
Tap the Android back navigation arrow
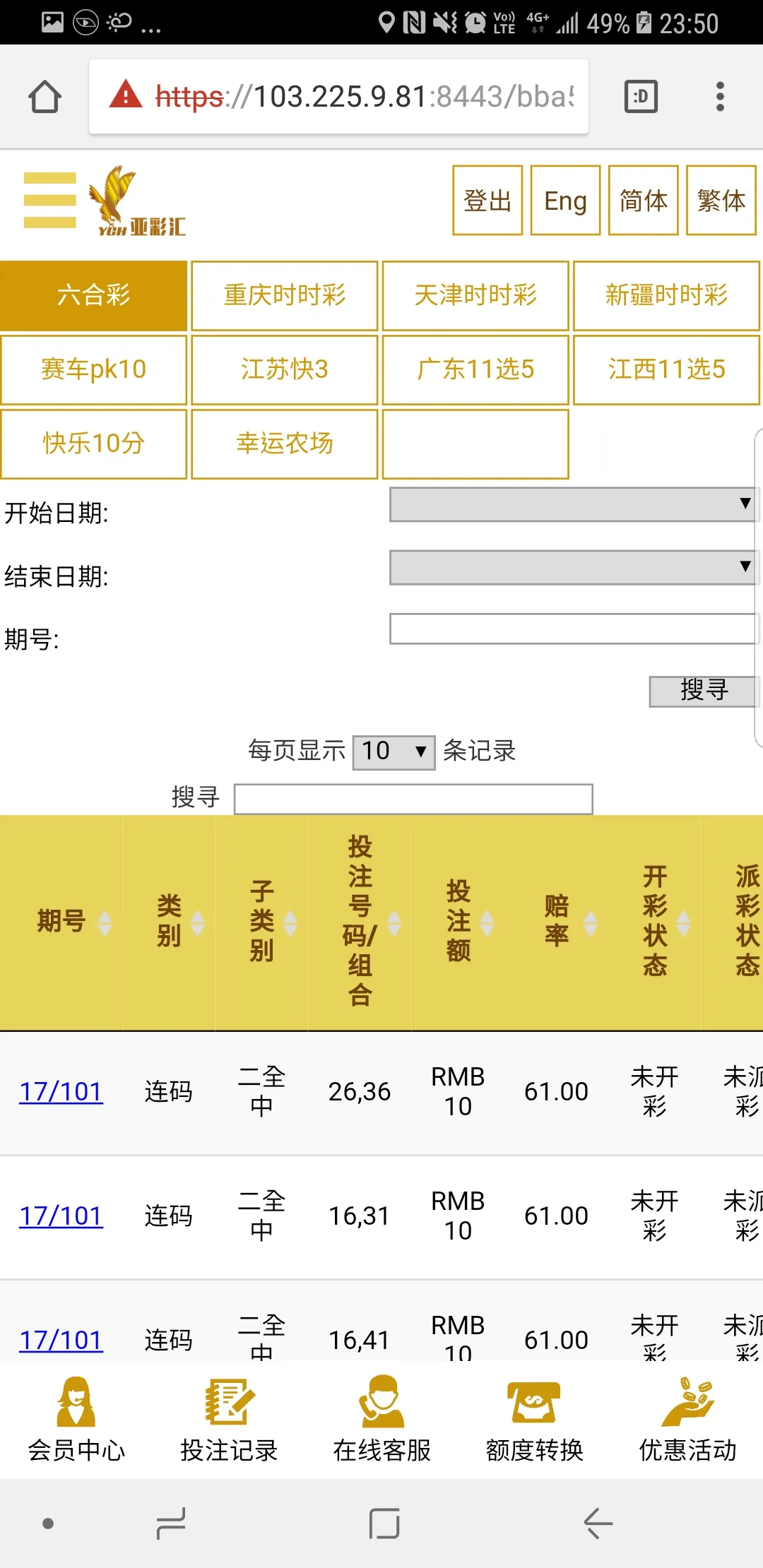[x=598, y=1524]
